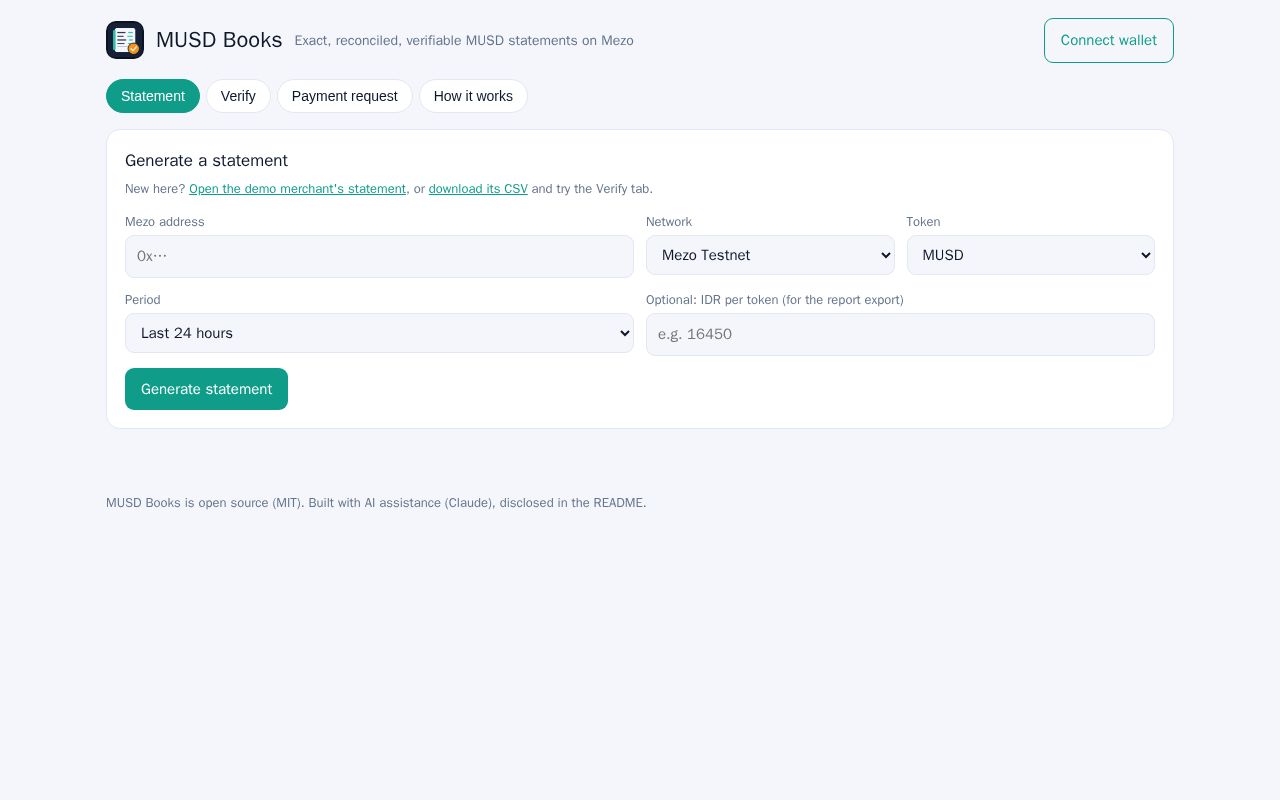Click the Generate statement button
The width and height of the screenshot is (1280, 800).
point(206,389)
